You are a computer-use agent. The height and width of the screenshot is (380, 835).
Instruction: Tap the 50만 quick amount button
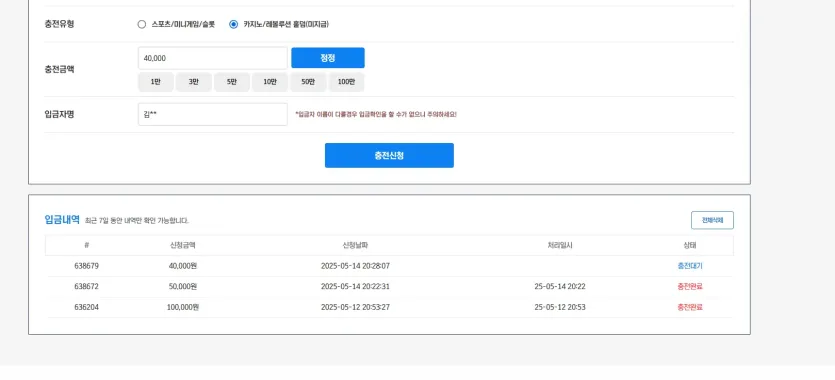point(308,82)
